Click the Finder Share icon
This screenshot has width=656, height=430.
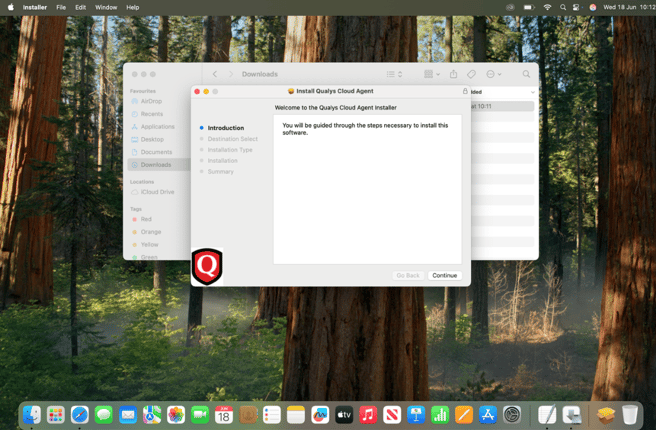click(x=453, y=74)
